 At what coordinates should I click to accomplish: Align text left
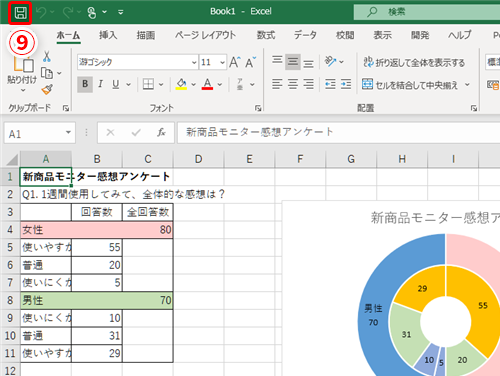pyautogui.click(x=277, y=84)
